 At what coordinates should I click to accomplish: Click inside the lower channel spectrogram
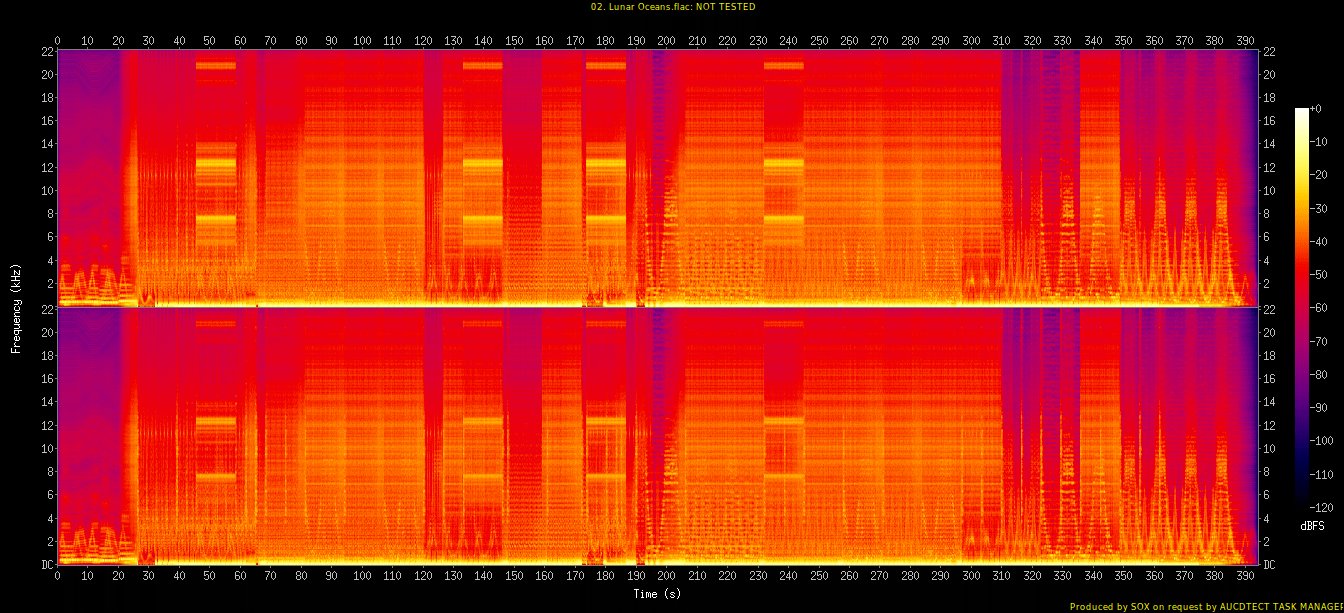tap(657, 437)
